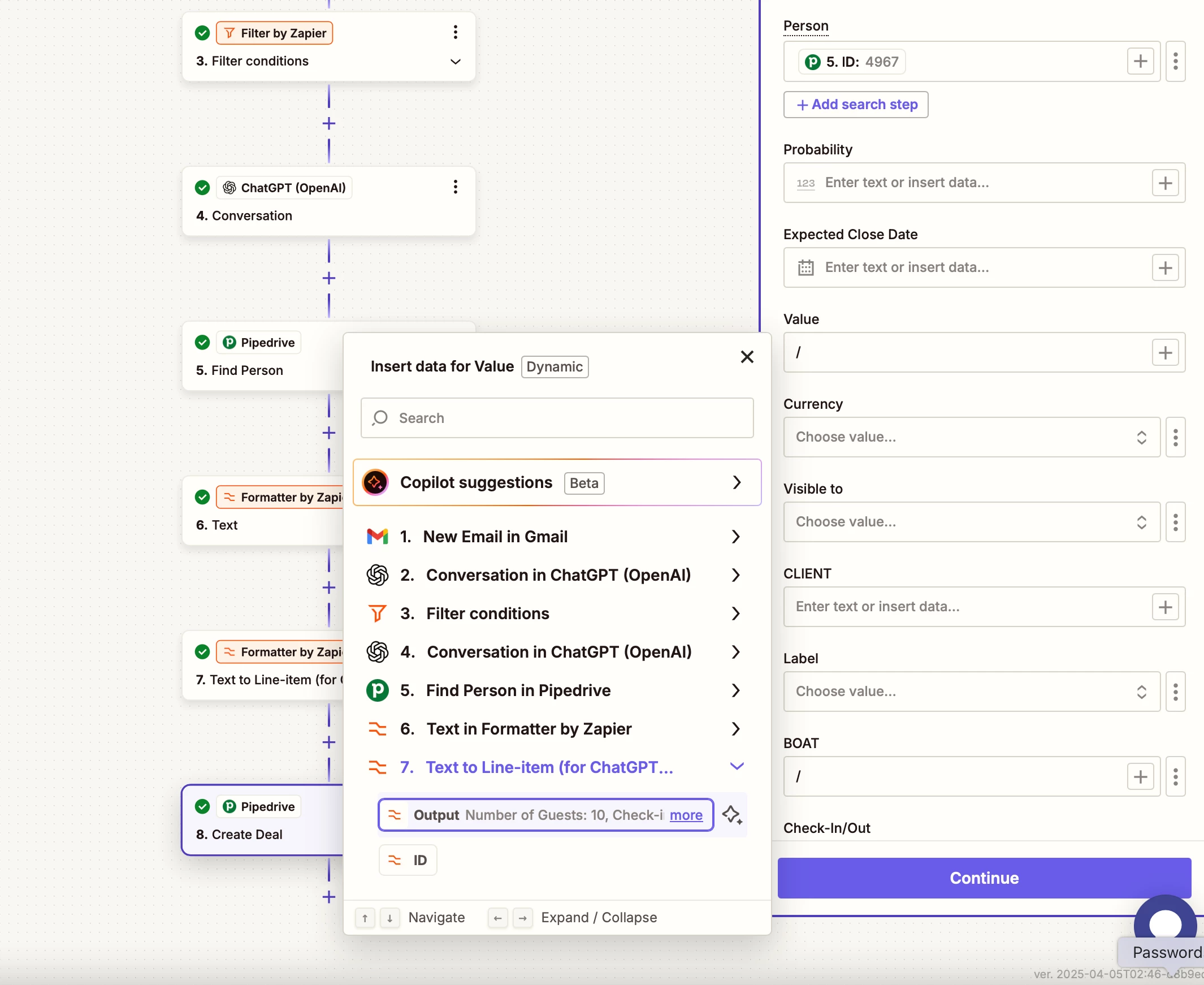Insert the ID field from step 7
1204x985 pixels.
[x=407, y=861]
